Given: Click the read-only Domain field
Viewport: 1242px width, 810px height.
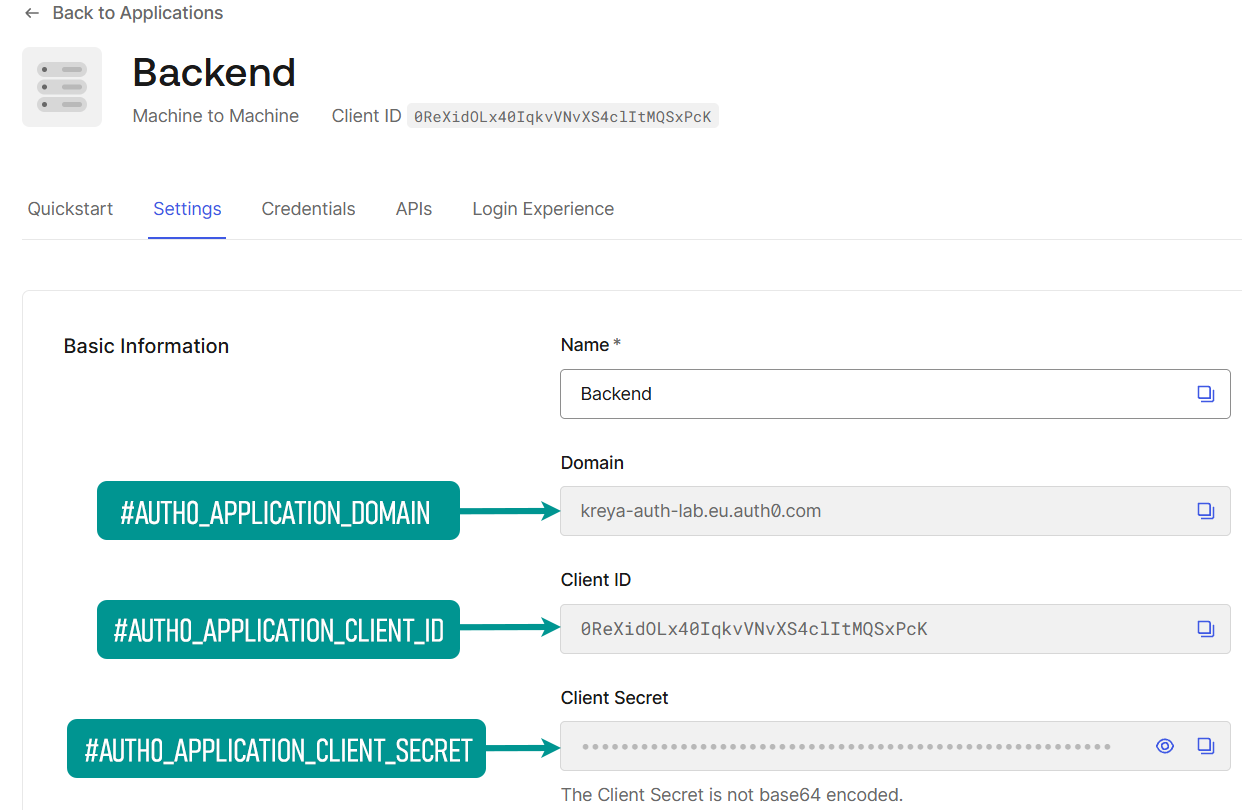Looking at the screenshot, I should point(860,511).
